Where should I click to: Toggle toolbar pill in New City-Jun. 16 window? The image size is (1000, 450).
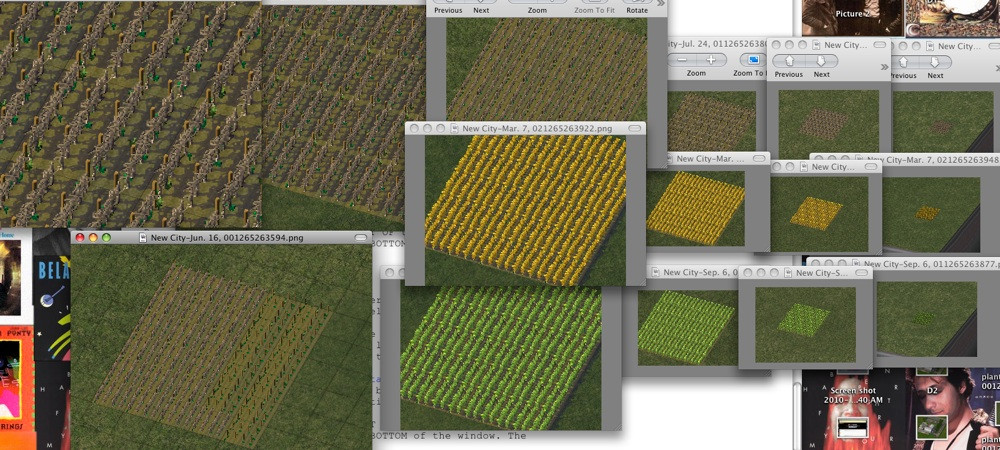(361, 238)
